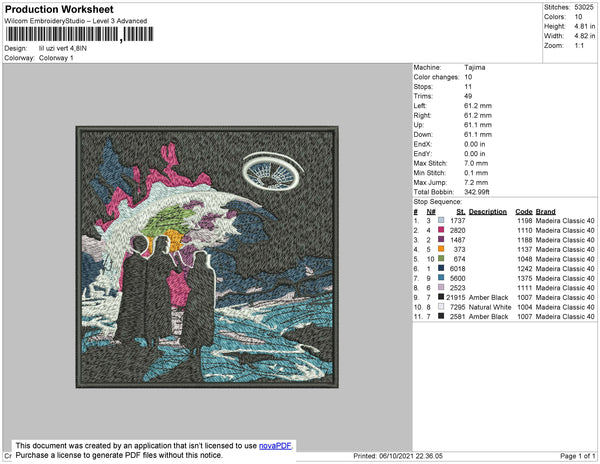The width and height of the screenshot is (600, 464).
Task: Click the printed date 06/10/2021 22:36:05
Action: point(411,456)
